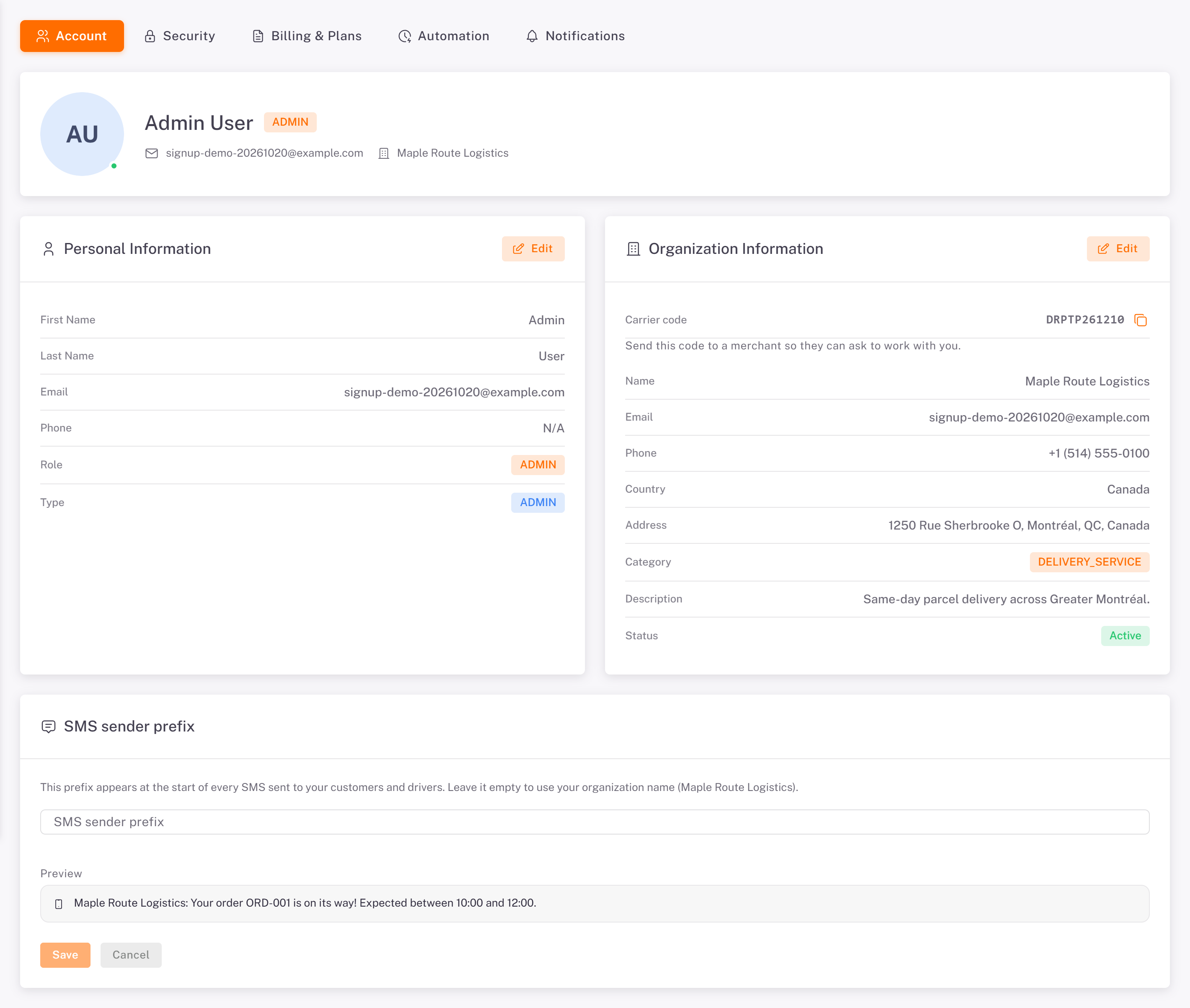The height and width of the screenshot is (1008, 1190).
Task: Click the DELIVERY_SERVICE category badge
Action: coord(1089,562)
